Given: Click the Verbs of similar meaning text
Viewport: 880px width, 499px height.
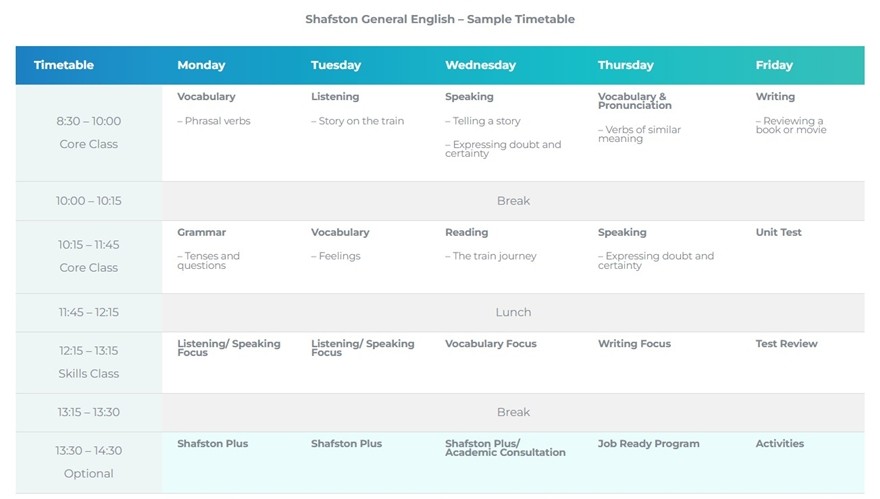Looking at the screenshot, I should (640, 134).
